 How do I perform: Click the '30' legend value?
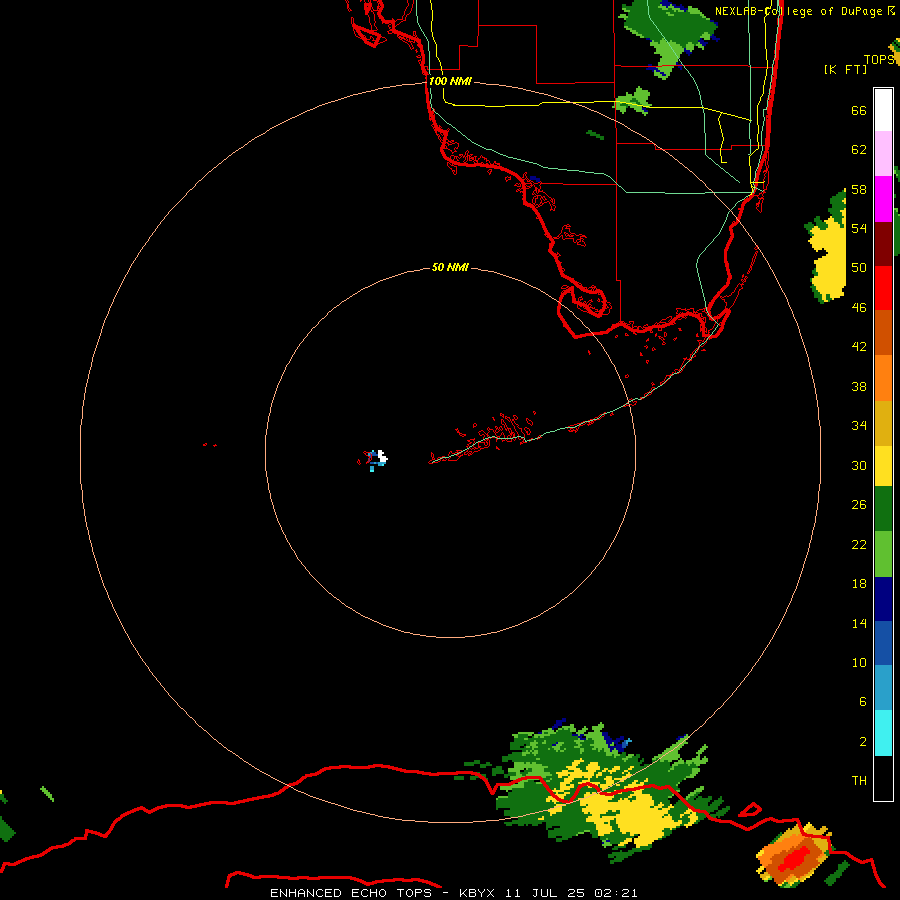coord(859,465)
